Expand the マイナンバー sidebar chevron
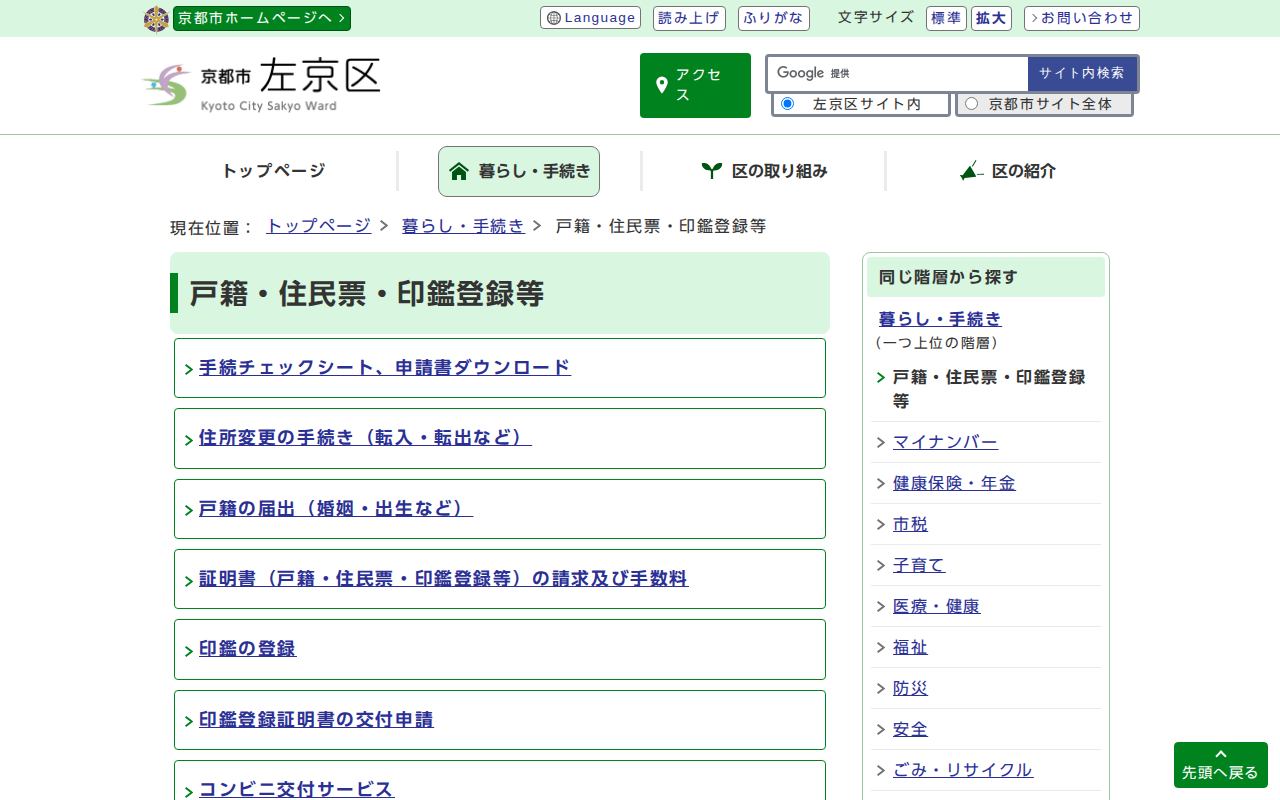The width and height of the screenshot is (1280, 800). pos(880,443)
